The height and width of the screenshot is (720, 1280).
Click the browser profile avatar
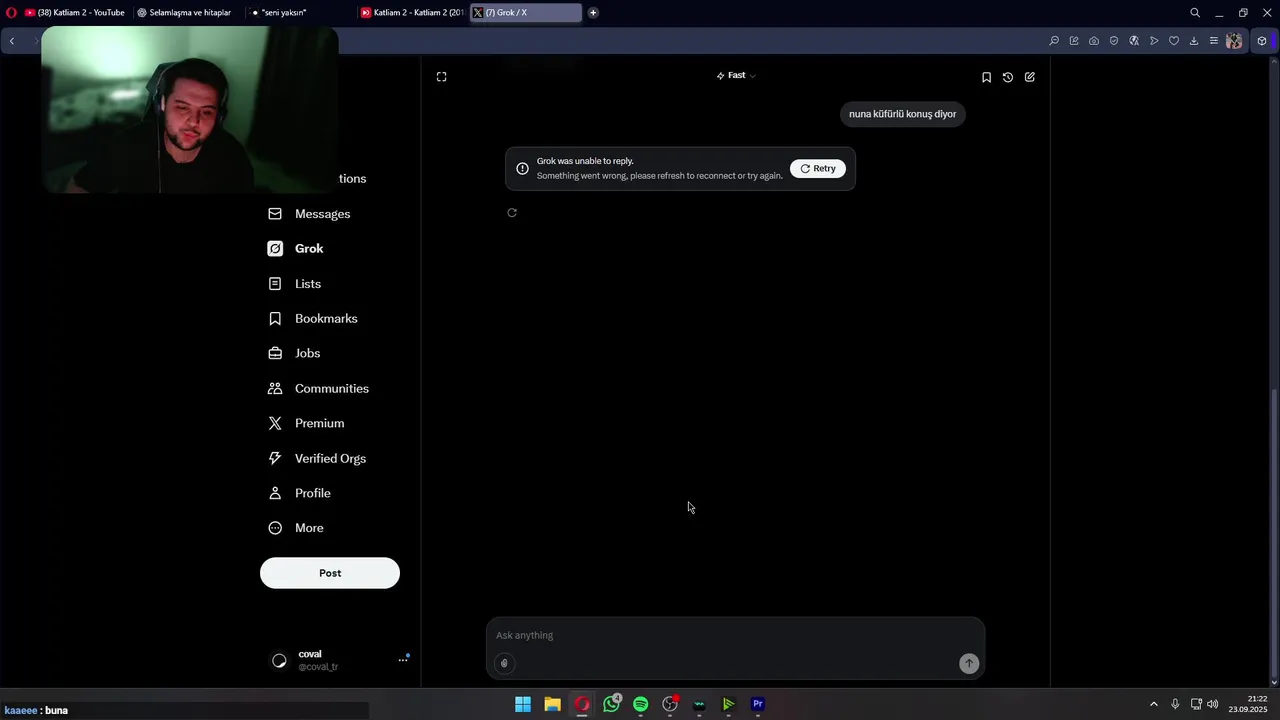[1234, 41]
